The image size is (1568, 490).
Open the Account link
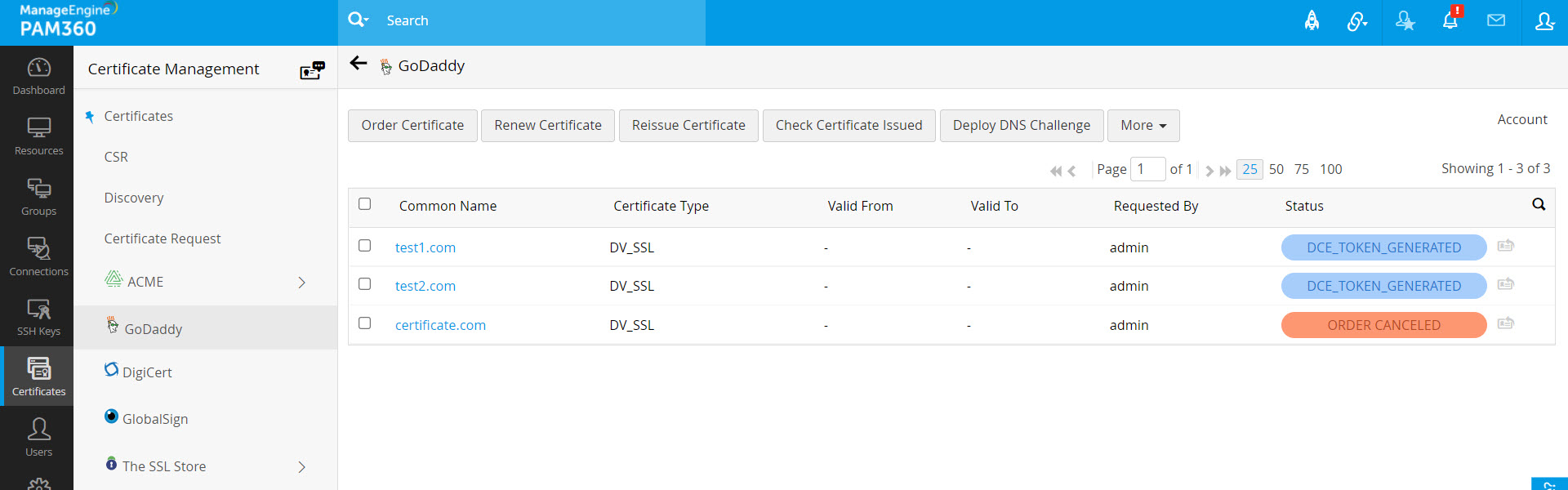(1522, 119)
